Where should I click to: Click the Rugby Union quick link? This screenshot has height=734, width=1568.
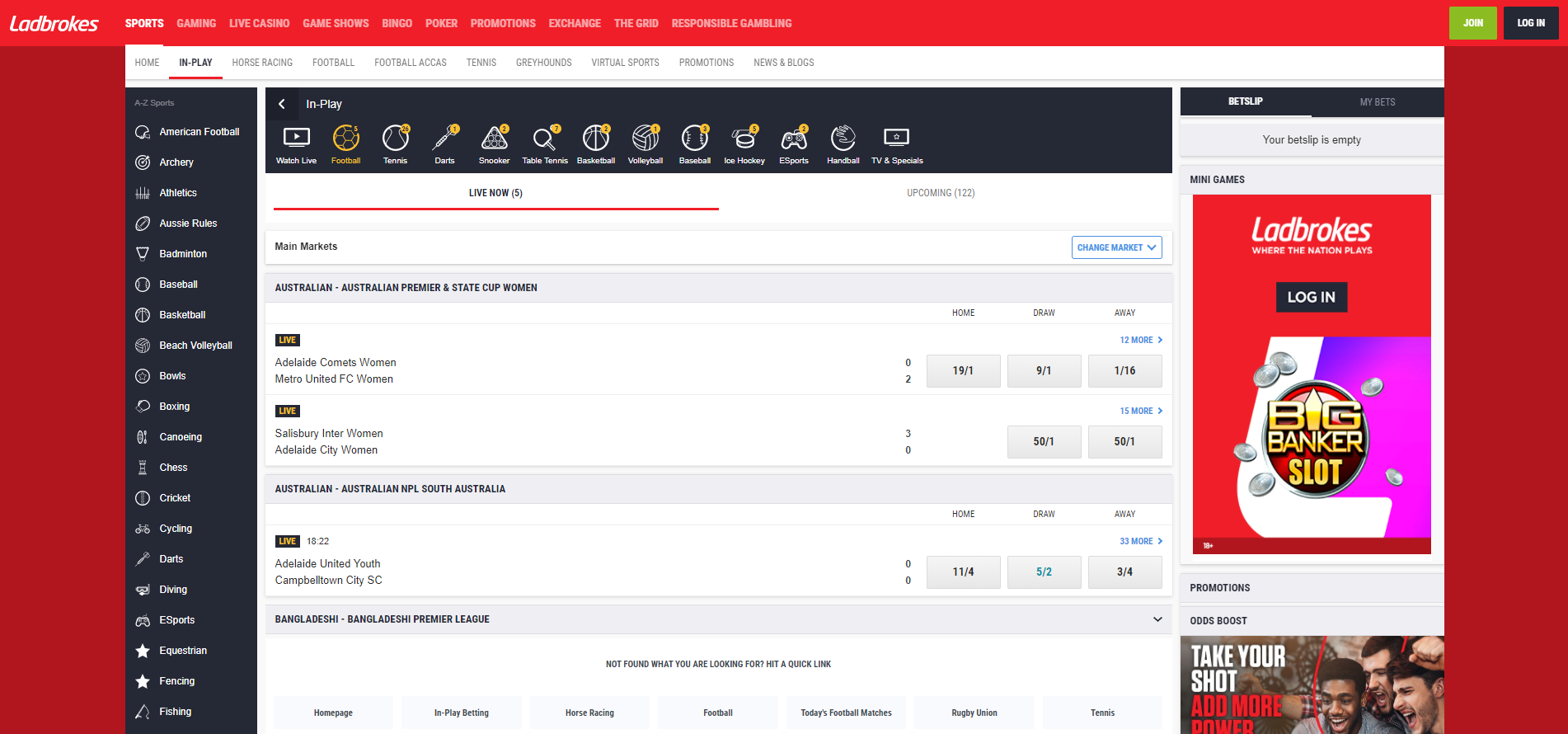point(974,713)
